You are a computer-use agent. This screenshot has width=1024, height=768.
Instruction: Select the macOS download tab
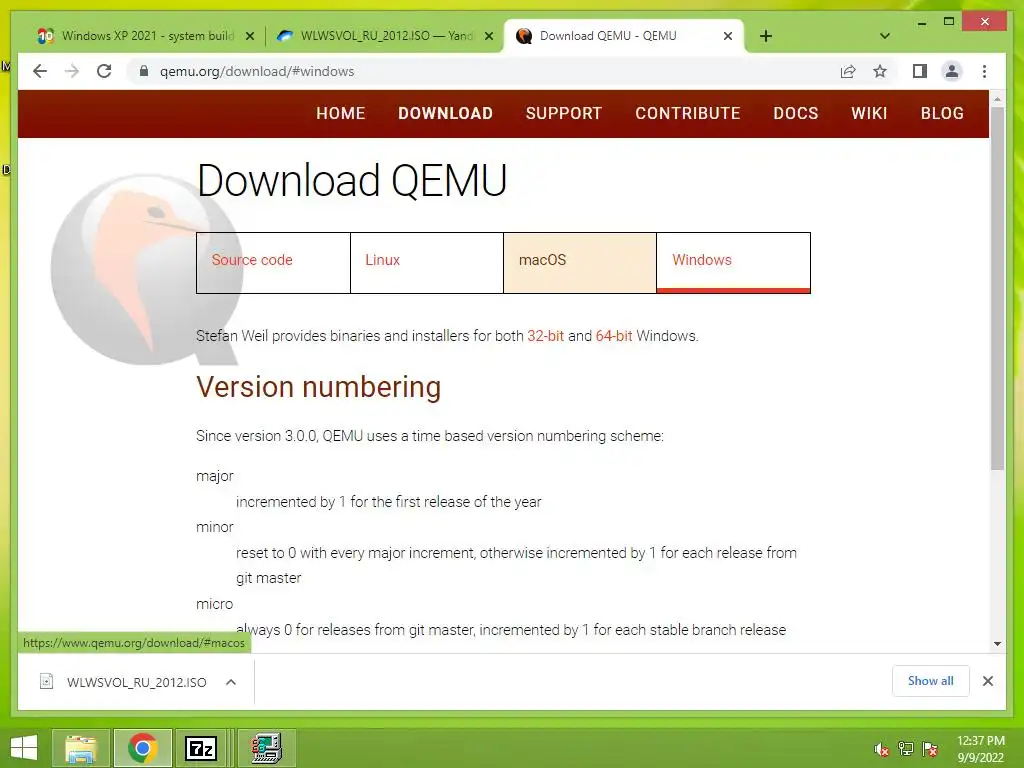[x=580, y=263]
